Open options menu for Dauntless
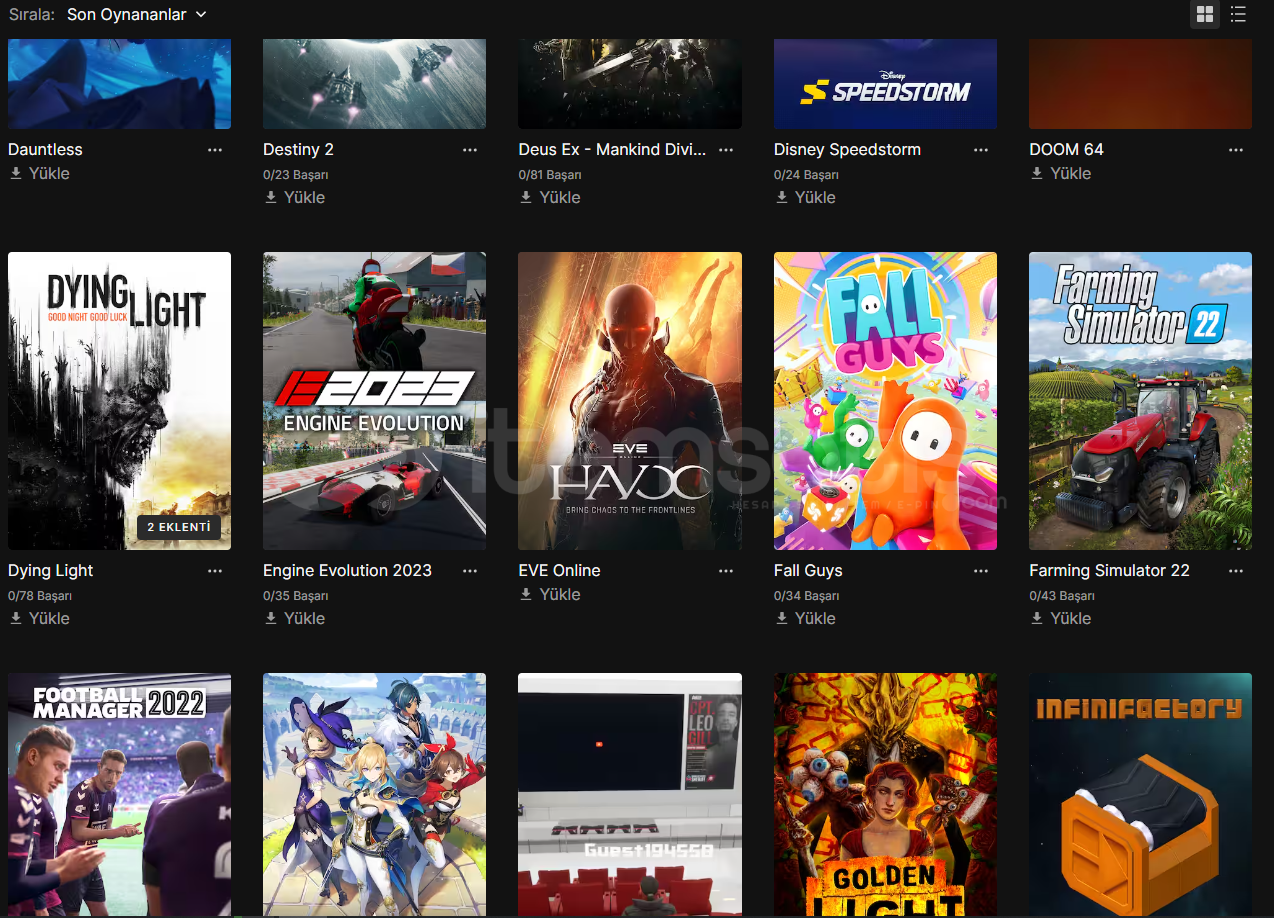The width and height of the screenshot is (1274, 918). (215, 149)
